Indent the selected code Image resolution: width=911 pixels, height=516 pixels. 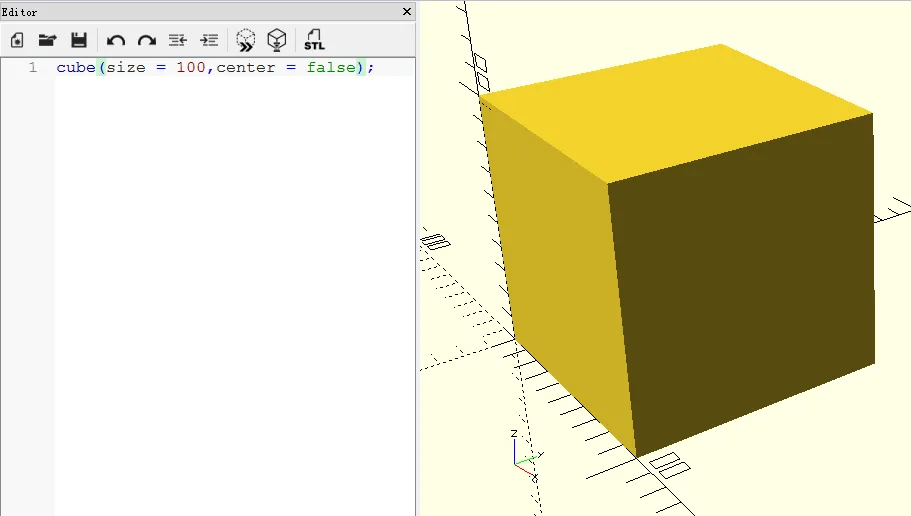pyautogui.click(x=209, y=40)
